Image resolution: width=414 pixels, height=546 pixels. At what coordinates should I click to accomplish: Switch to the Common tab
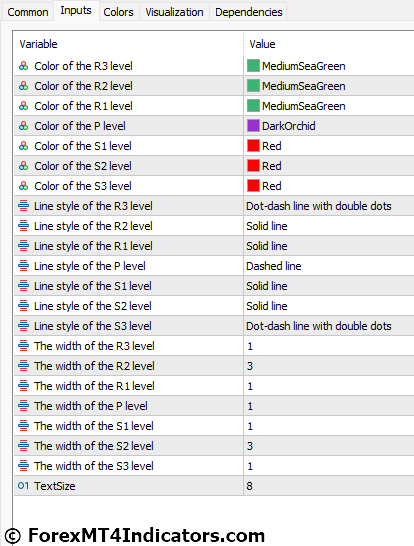click(28, 12)
